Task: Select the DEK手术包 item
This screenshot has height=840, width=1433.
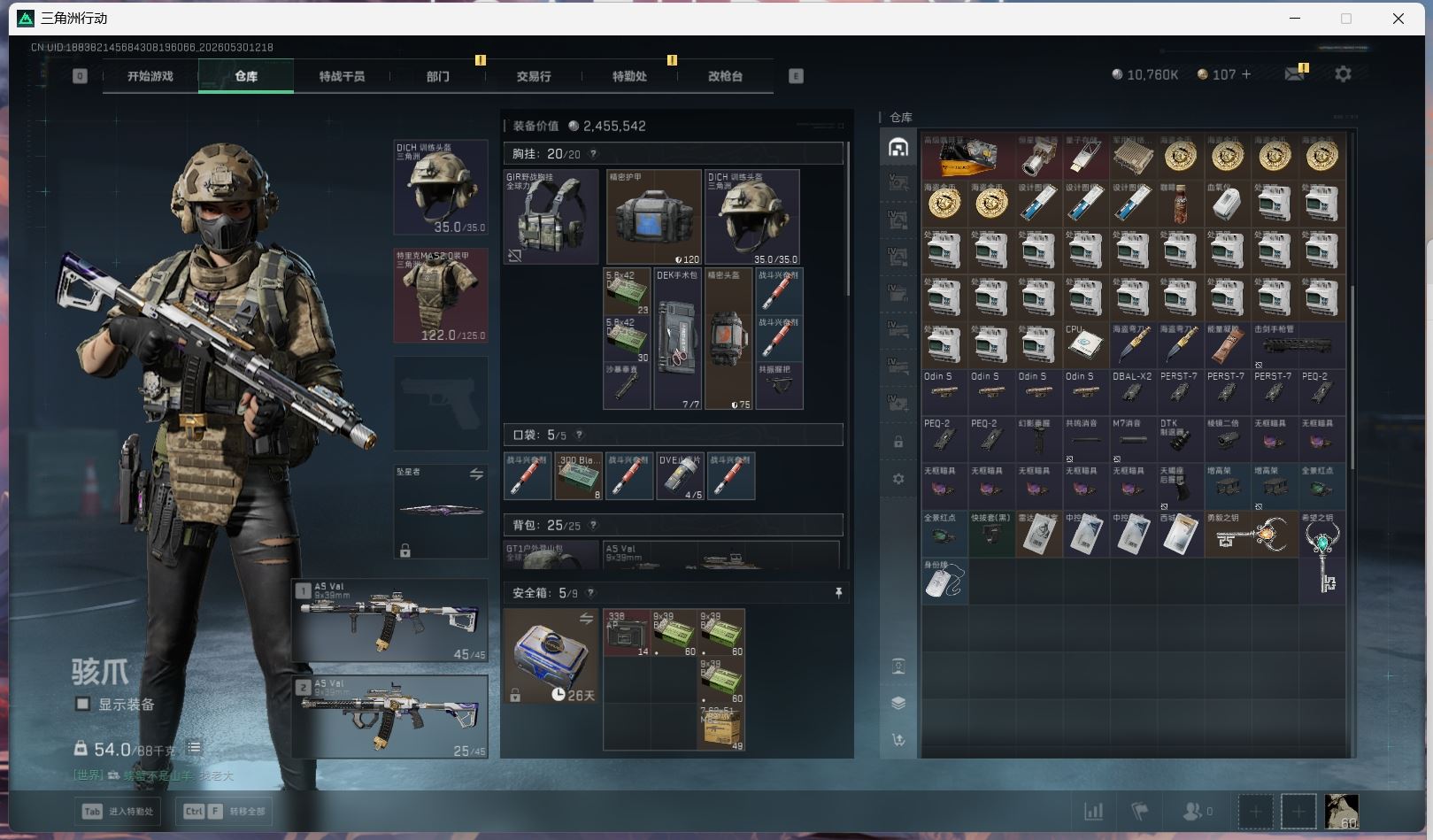Action: [677, 339]
